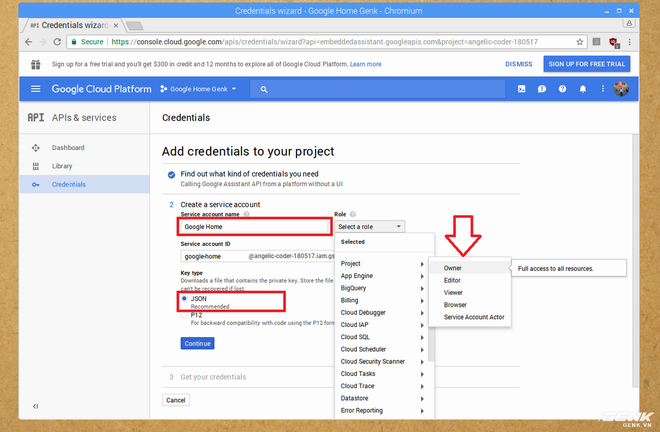Click the gray extension icon beside the star
This screenshot has width=660, height=432.
point(596,42)
